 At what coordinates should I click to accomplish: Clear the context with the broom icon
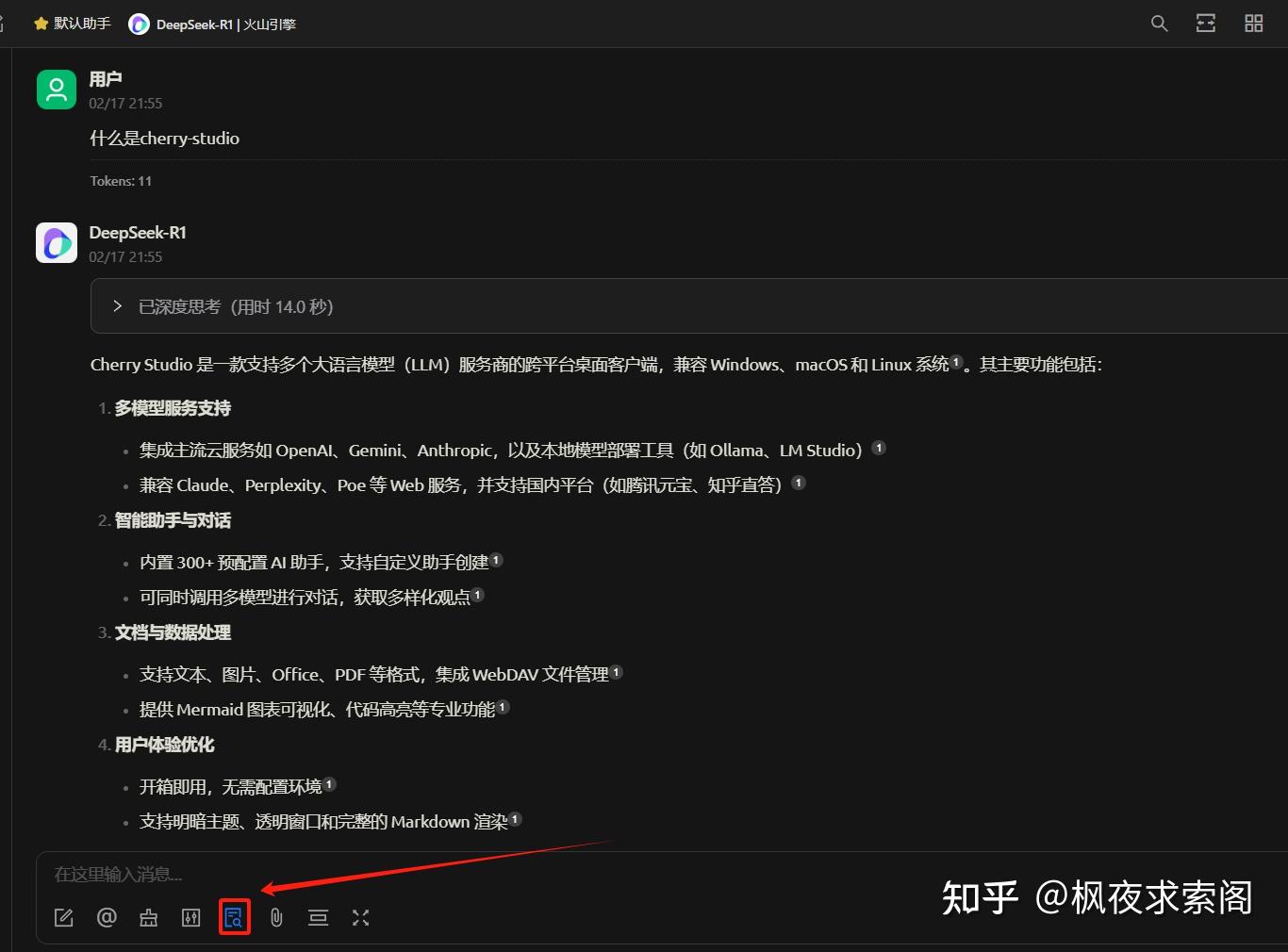pyautogui.click(x=148, y=917)
